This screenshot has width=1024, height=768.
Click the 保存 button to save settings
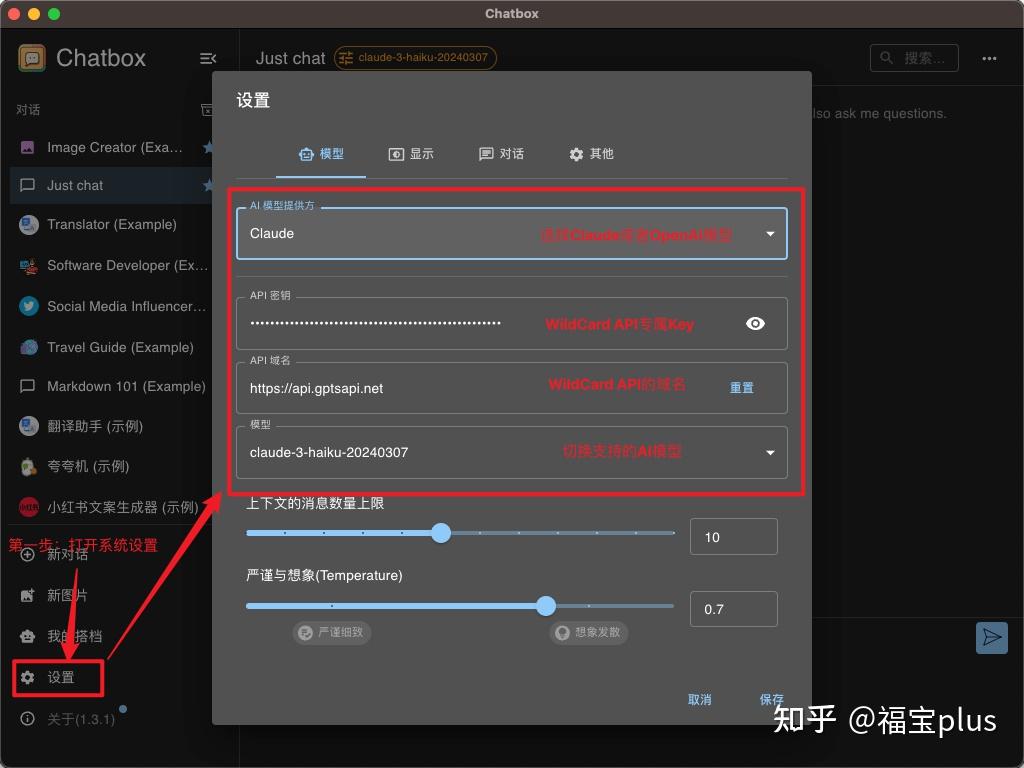771,700
